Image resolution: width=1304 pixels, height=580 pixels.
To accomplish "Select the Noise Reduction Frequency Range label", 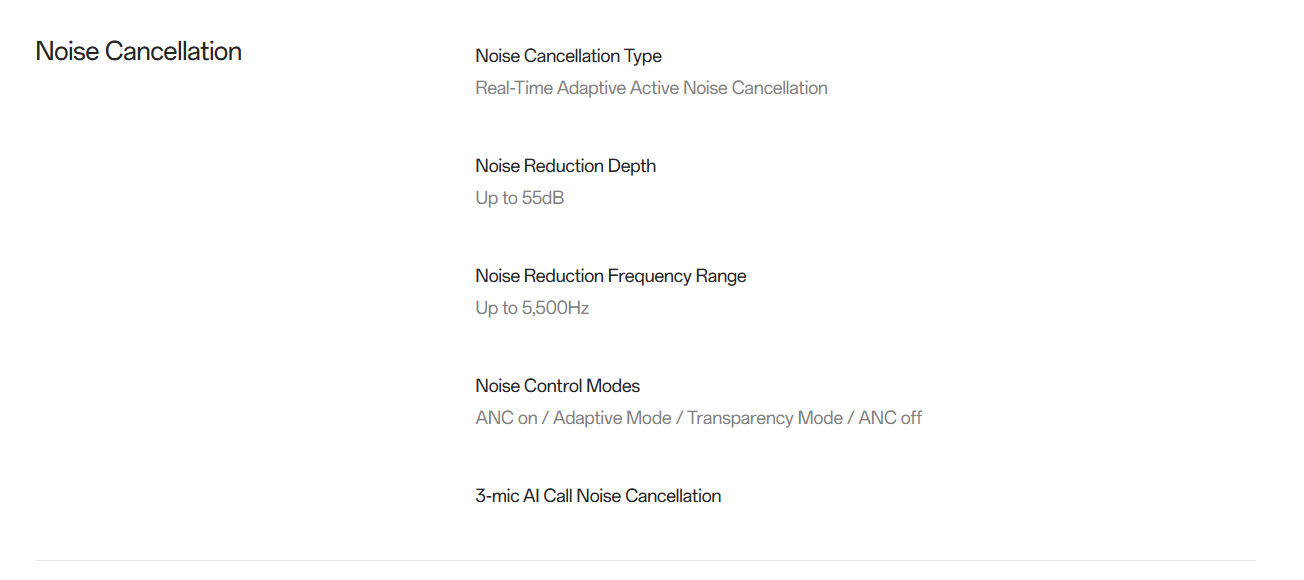I will coord(610,276).
